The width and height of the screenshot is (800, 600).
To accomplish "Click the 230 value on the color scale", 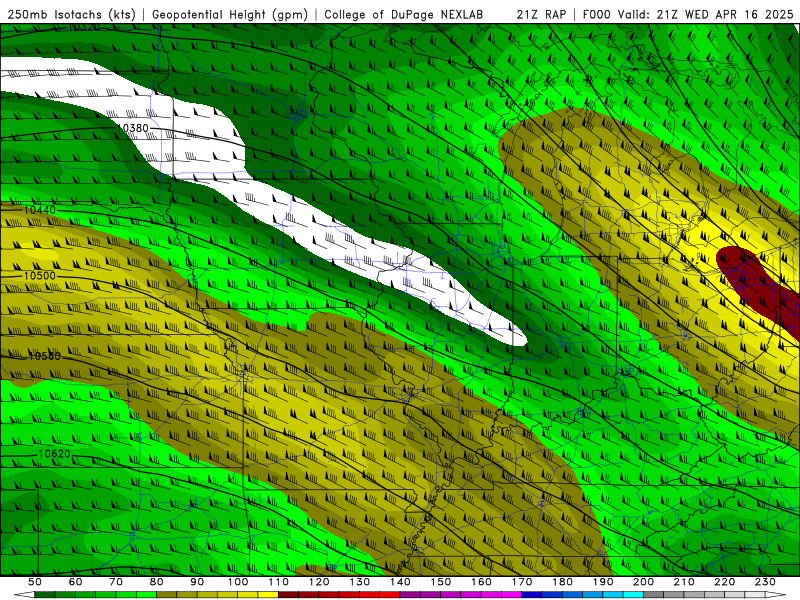I will click(x=765, y=582).
